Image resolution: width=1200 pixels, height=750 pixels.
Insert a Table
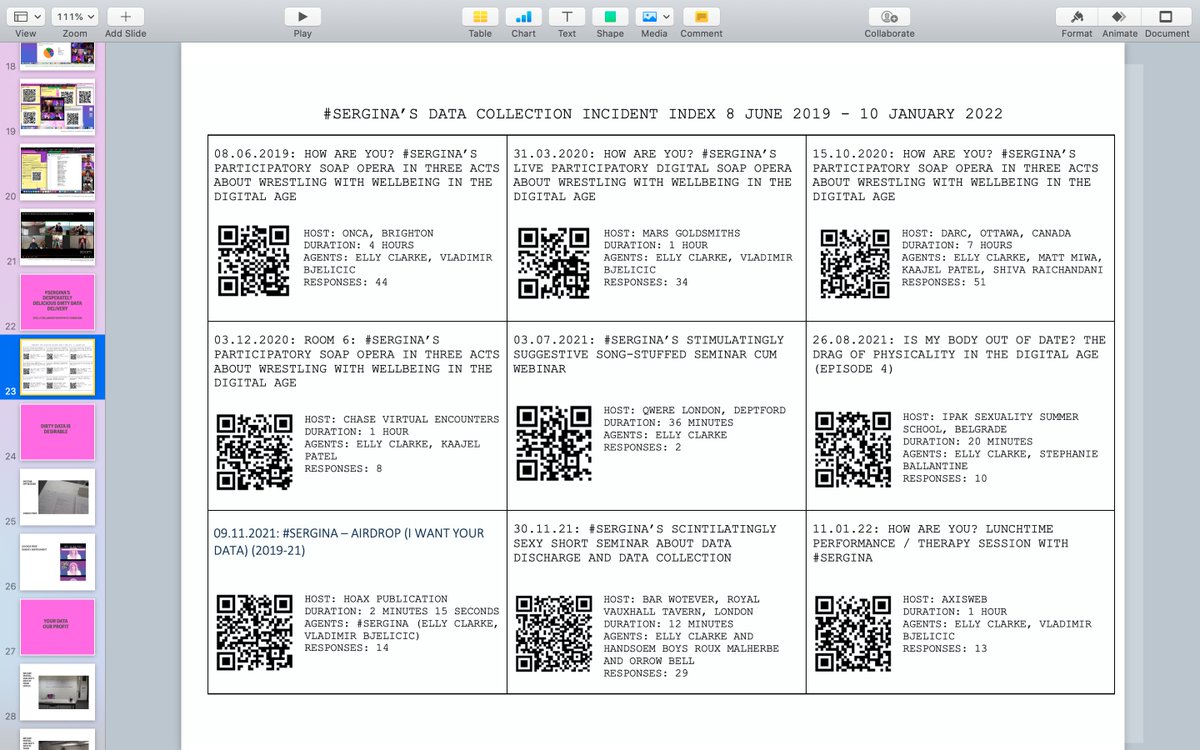point(480,17)
